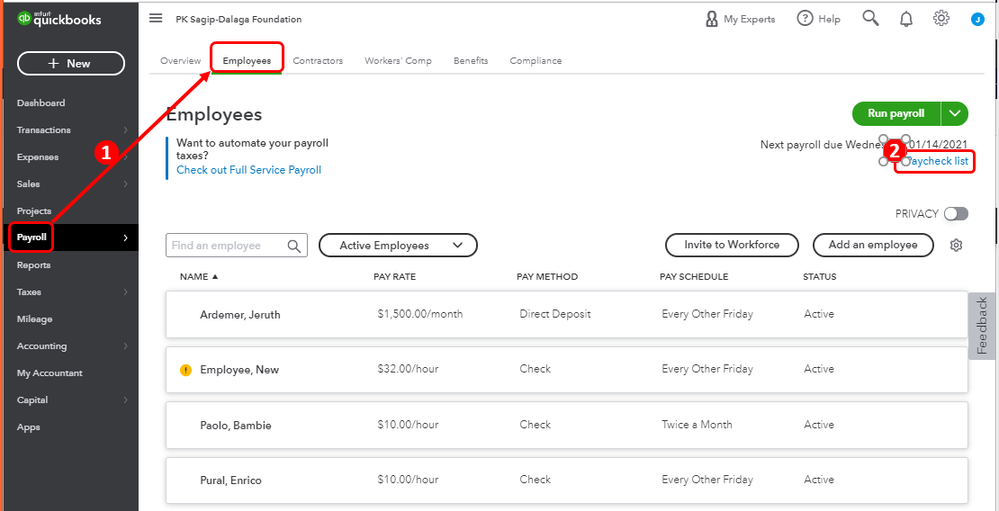This screenshot has width=999, height=511.
Task: Toggle the PRIVACY switch
Action: tap(956, 214)
